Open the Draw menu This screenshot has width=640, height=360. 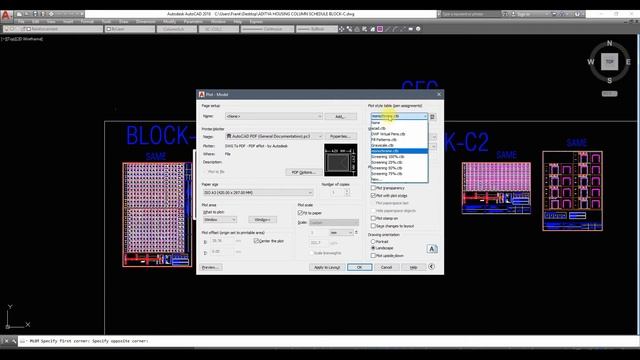point(124,22)
